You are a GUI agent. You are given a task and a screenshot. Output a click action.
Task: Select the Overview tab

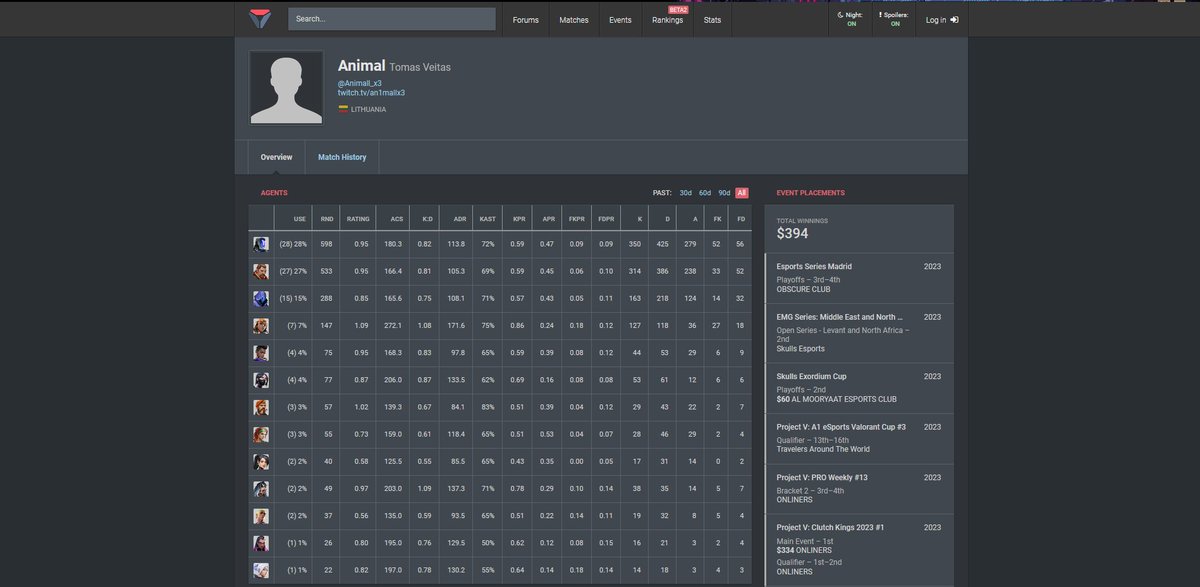277,157
